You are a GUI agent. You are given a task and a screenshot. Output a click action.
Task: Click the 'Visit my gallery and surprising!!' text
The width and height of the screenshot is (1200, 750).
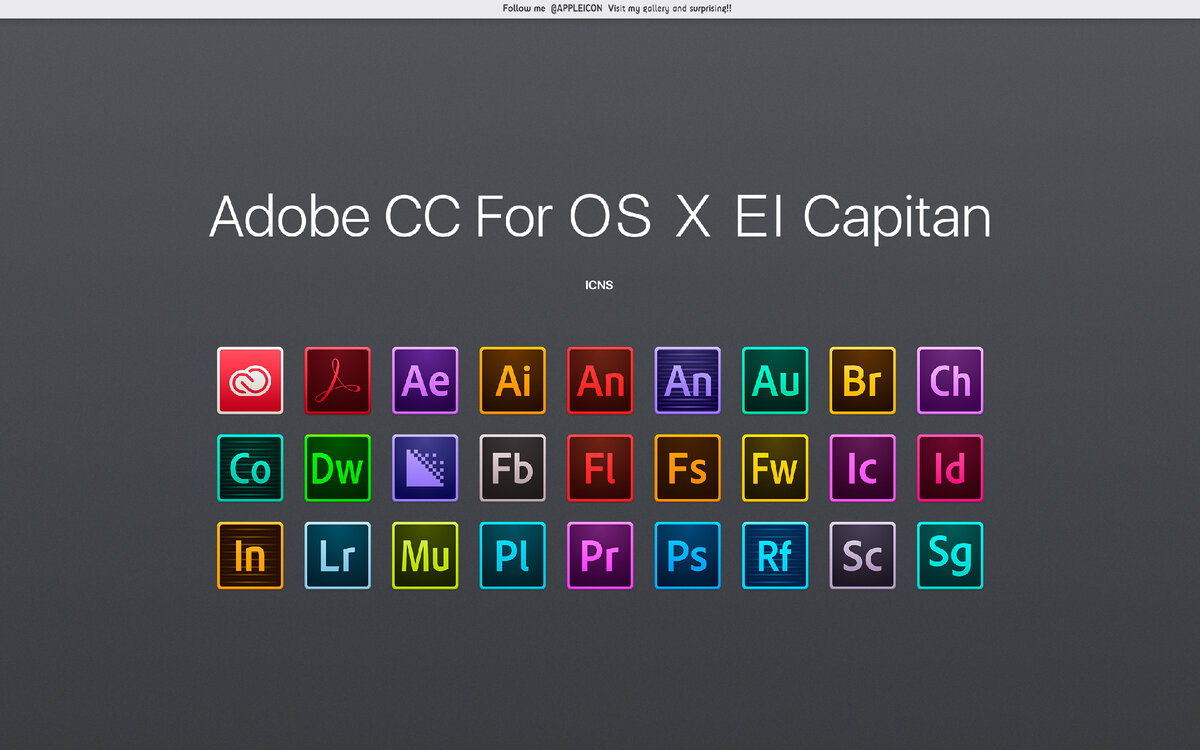(672, 8)
